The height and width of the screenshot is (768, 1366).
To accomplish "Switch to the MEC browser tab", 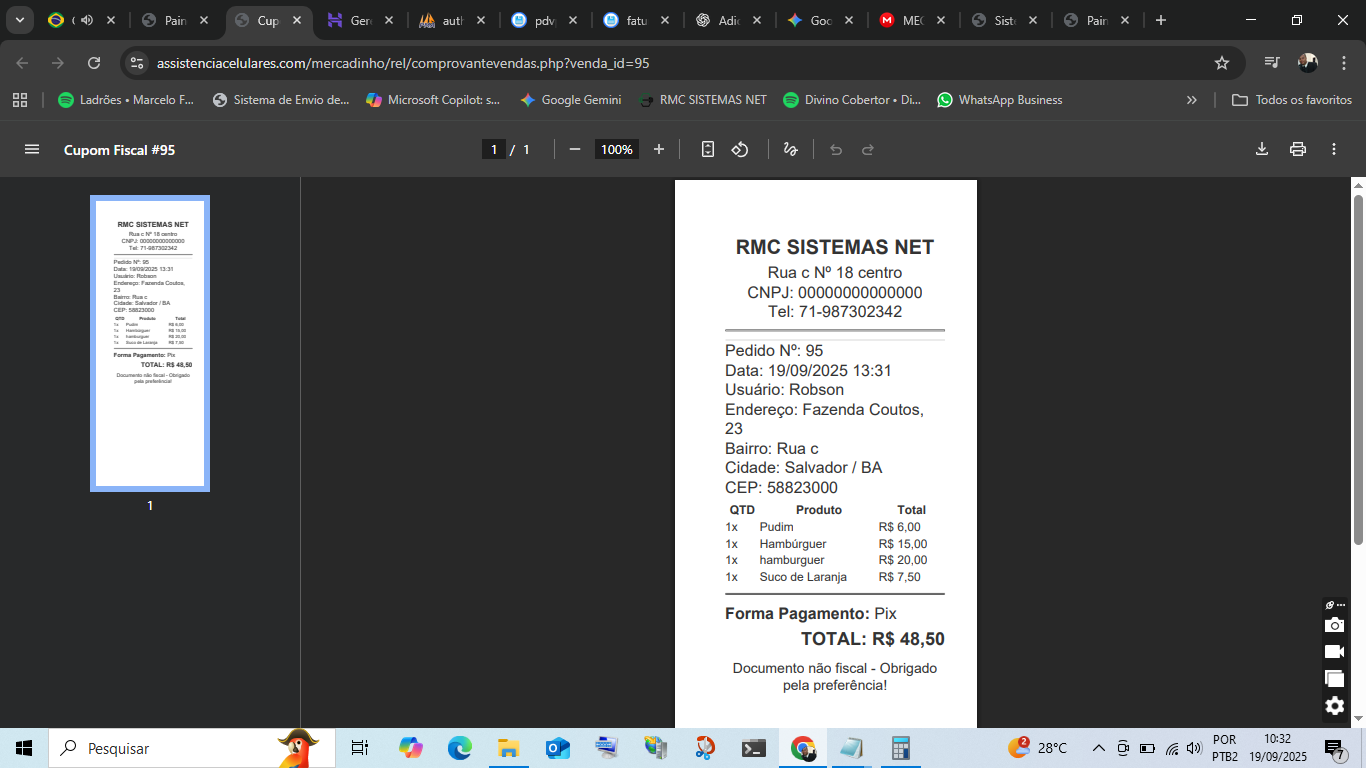I will [x=902, y=20].
